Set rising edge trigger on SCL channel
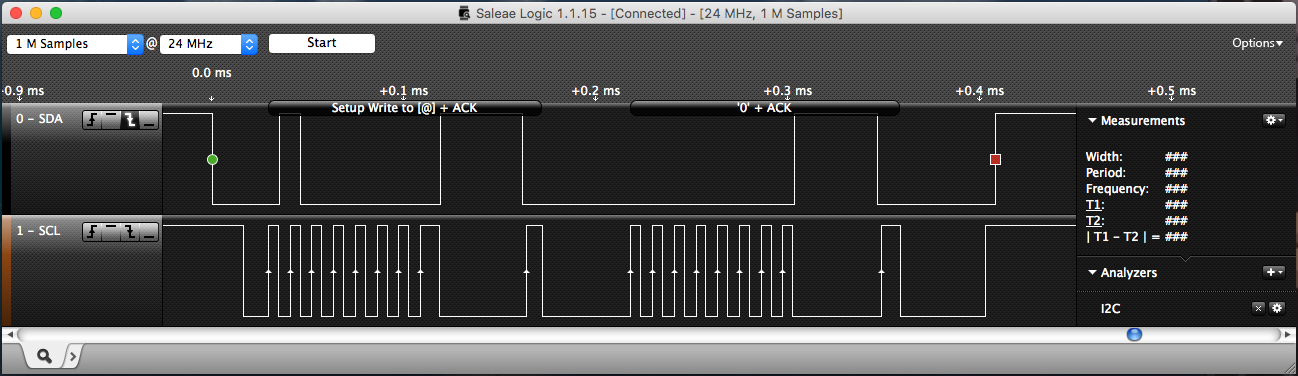 coord(91,232)
